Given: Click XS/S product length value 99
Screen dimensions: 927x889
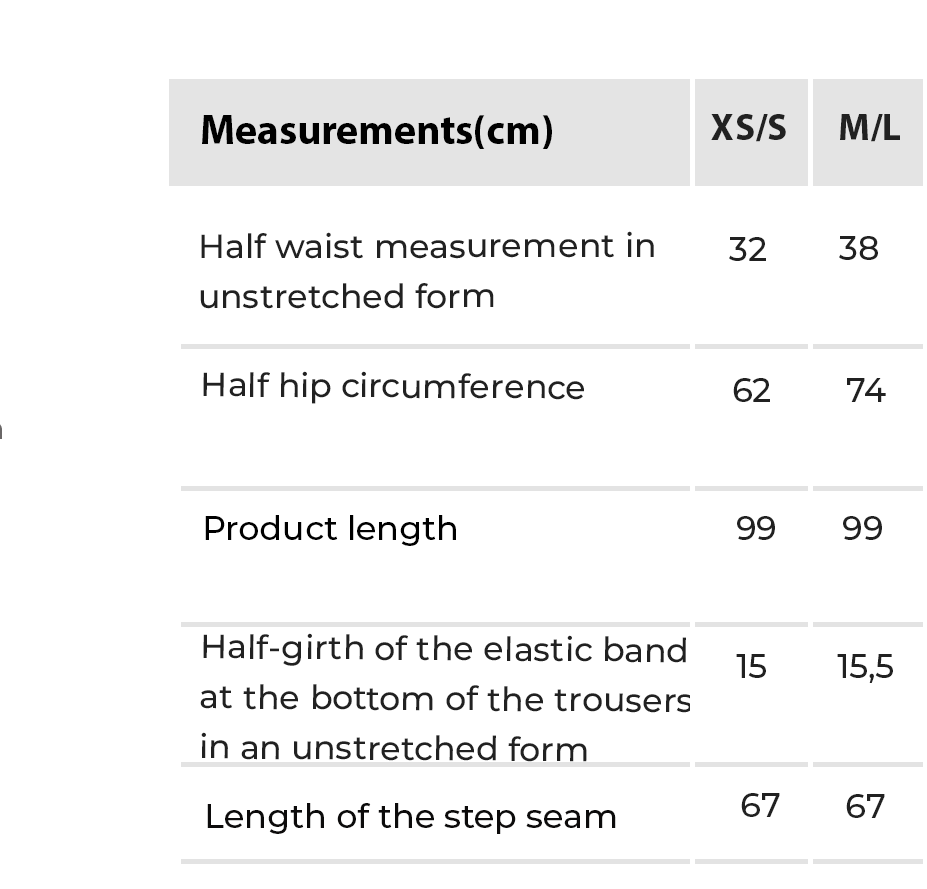Looking at the screenshot, I should 755,528.
